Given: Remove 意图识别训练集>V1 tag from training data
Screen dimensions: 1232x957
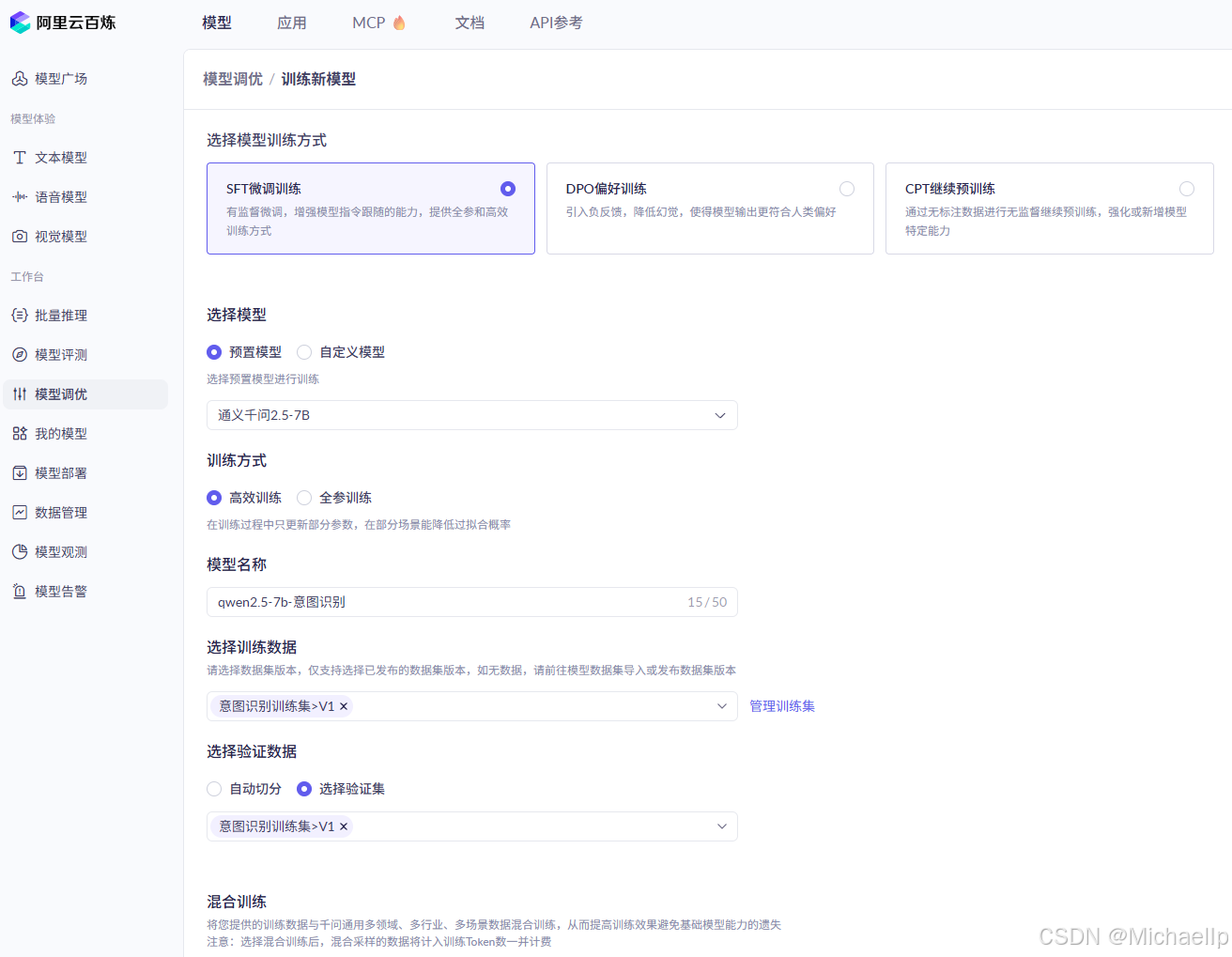Looking at the screenshot, I should pyautogui.click(x=344, y=706).
